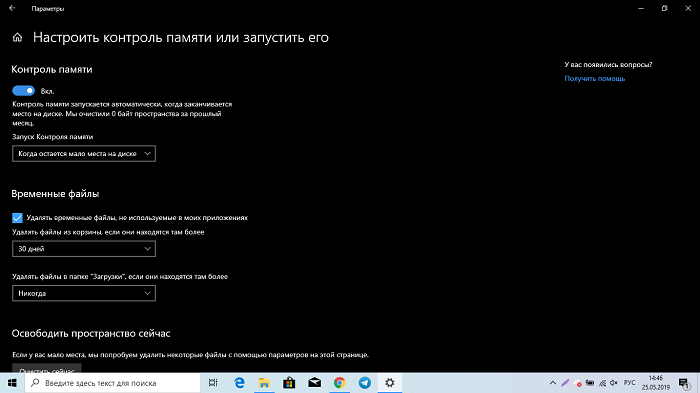Open the OneDrive tray icon with error badge
The height and width of the screenshot is (393, 700).
[577, 383]
